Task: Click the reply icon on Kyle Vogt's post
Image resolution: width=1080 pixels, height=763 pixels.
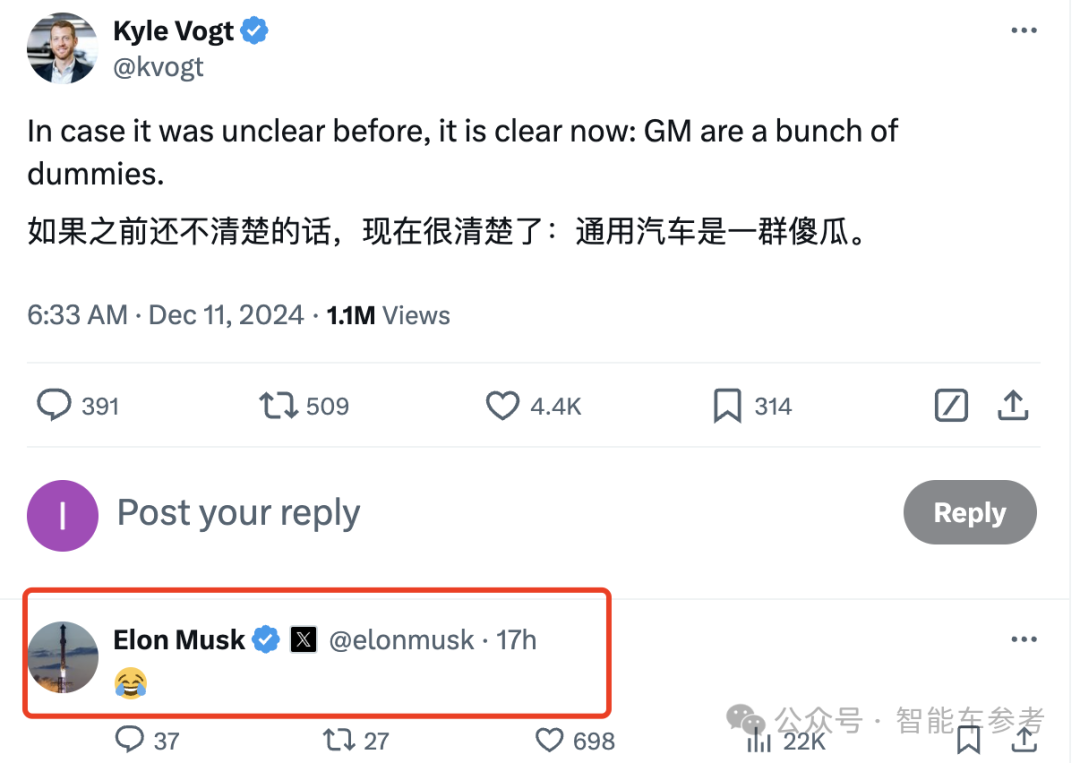Action: (x=54, y=406)
